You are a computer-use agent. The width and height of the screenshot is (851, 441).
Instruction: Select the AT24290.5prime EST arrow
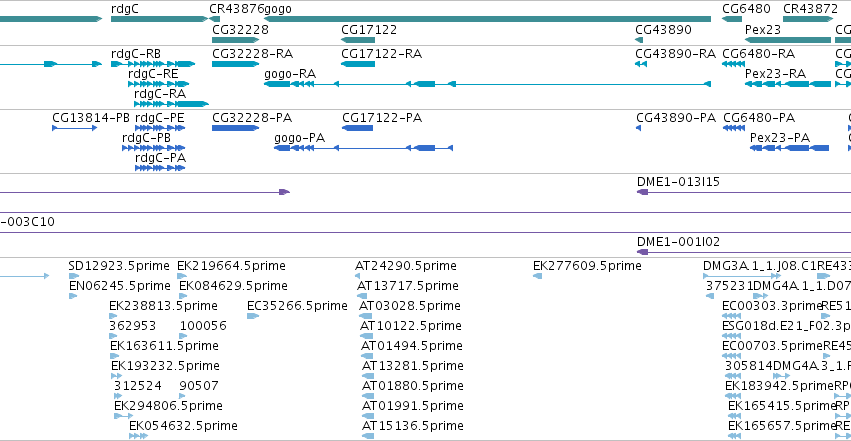tap(357, 276)
